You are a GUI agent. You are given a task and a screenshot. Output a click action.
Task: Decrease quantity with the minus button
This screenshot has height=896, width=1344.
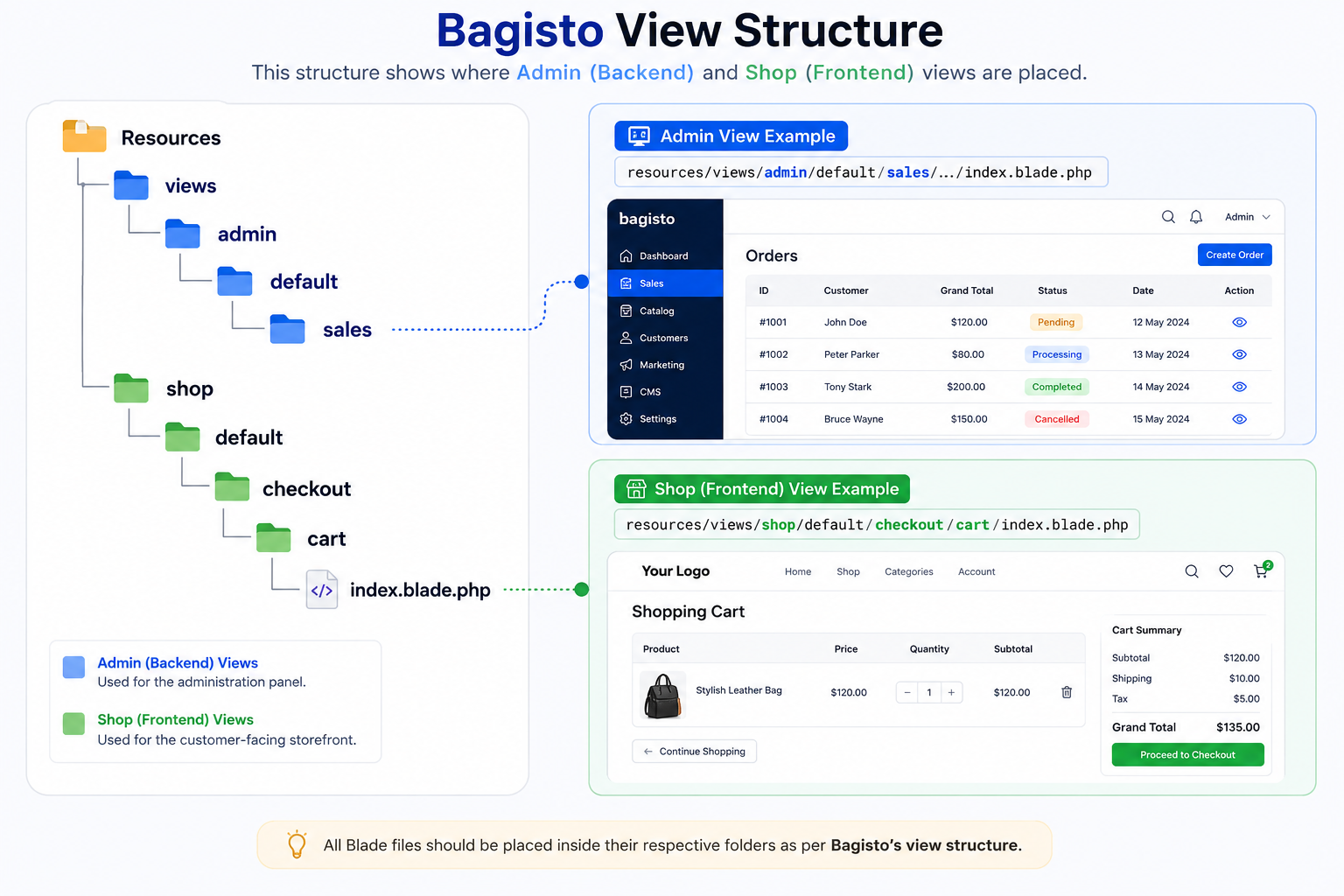907,692
